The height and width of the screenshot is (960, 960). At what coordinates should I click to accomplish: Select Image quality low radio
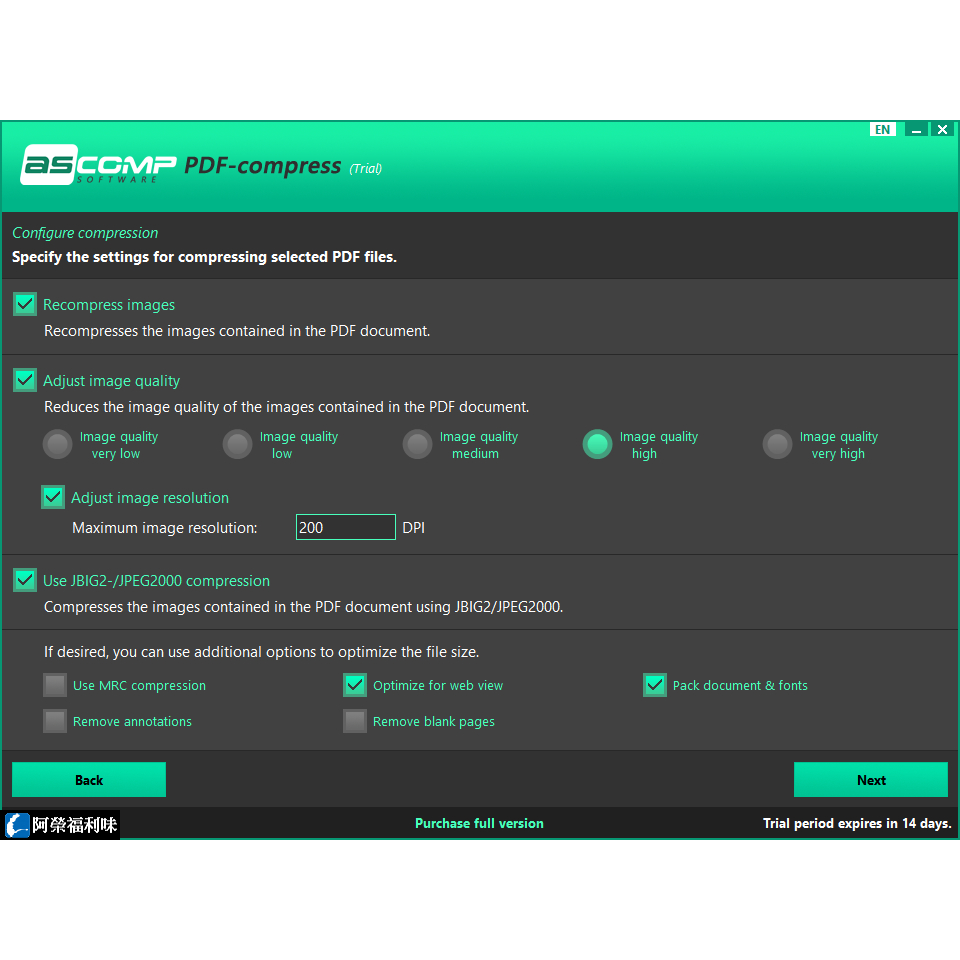238,444
